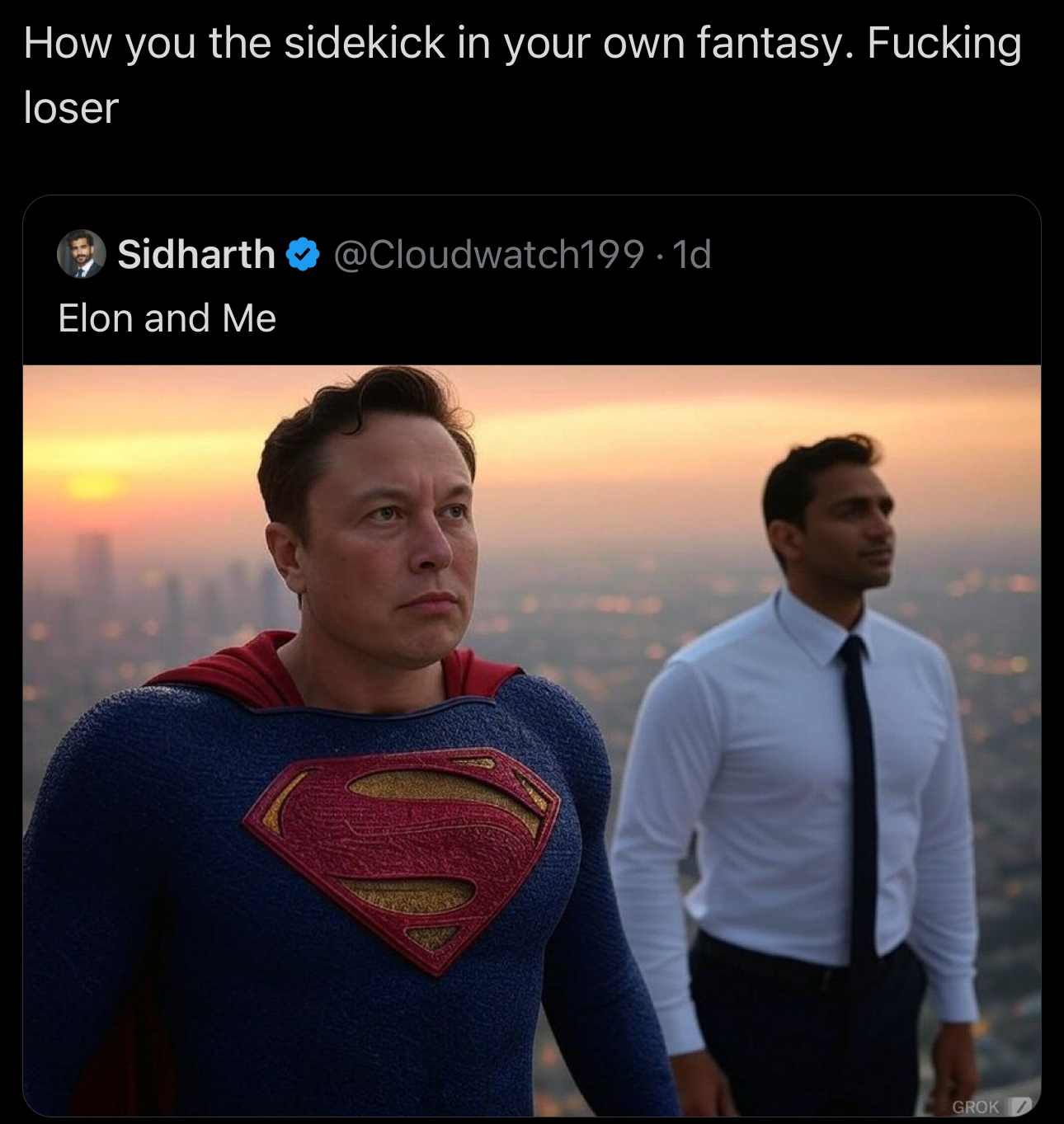Image resolution: width=1064 pixels, height=1124 pixels.
Task: Tap the Grok slash logo icon
Action: click(1019, 1106)
